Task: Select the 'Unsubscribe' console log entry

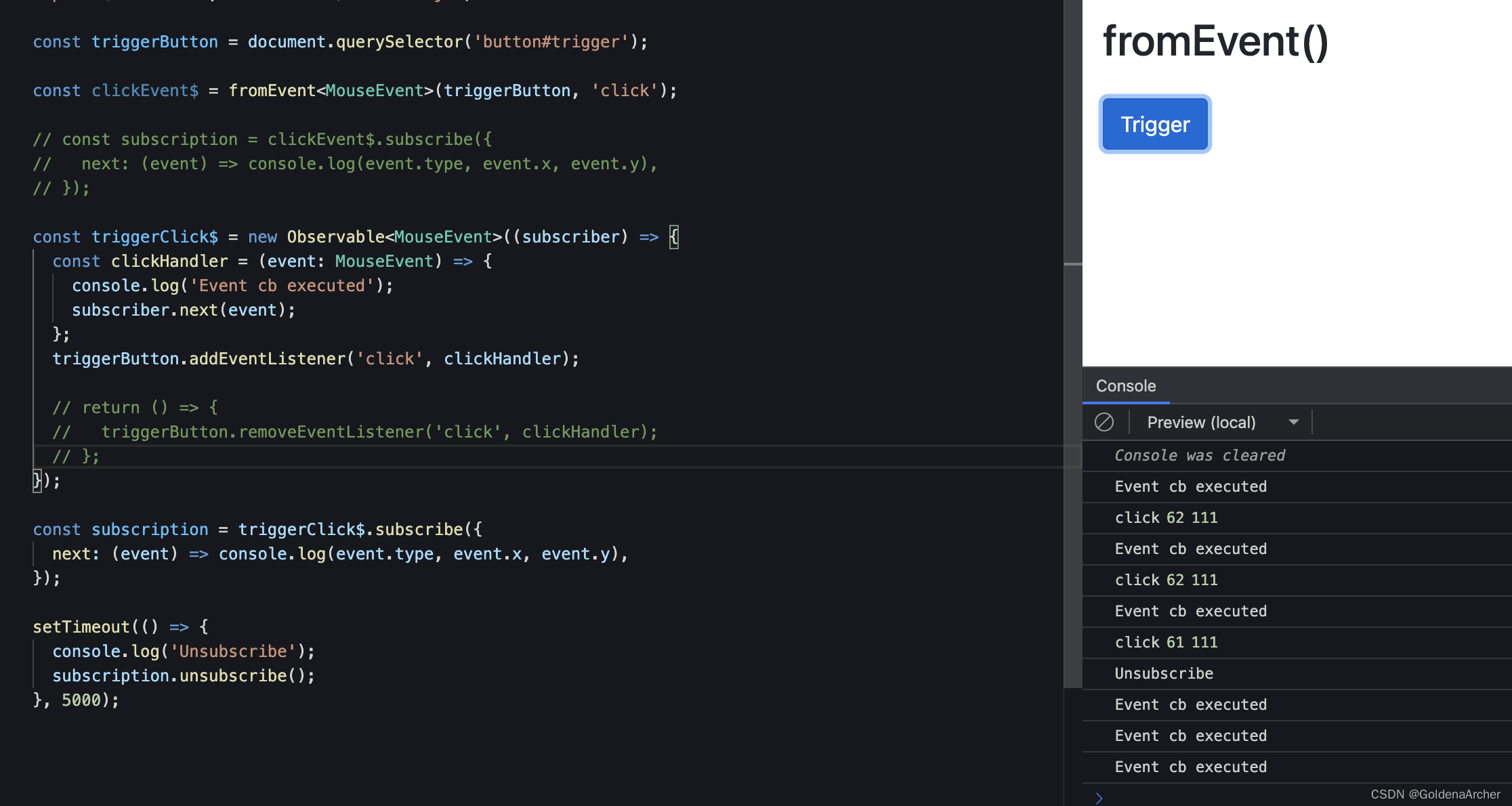Action: (1164, 674)
